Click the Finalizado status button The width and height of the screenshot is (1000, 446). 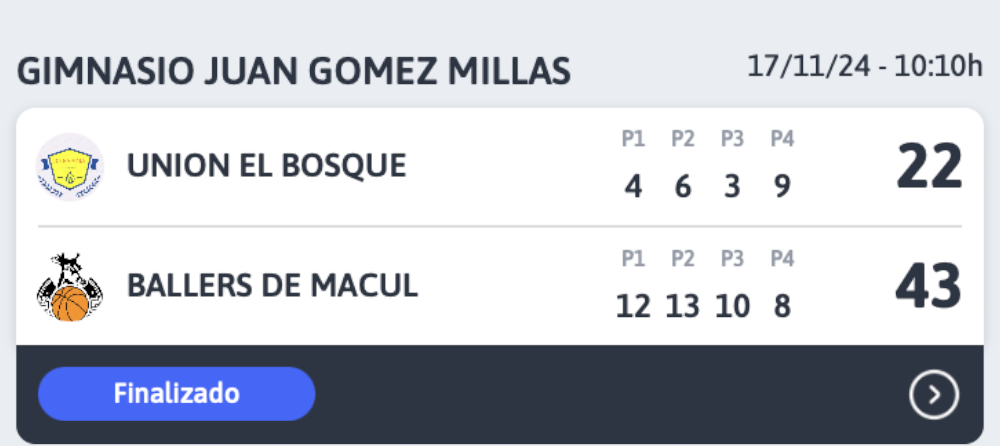(177, 394)
